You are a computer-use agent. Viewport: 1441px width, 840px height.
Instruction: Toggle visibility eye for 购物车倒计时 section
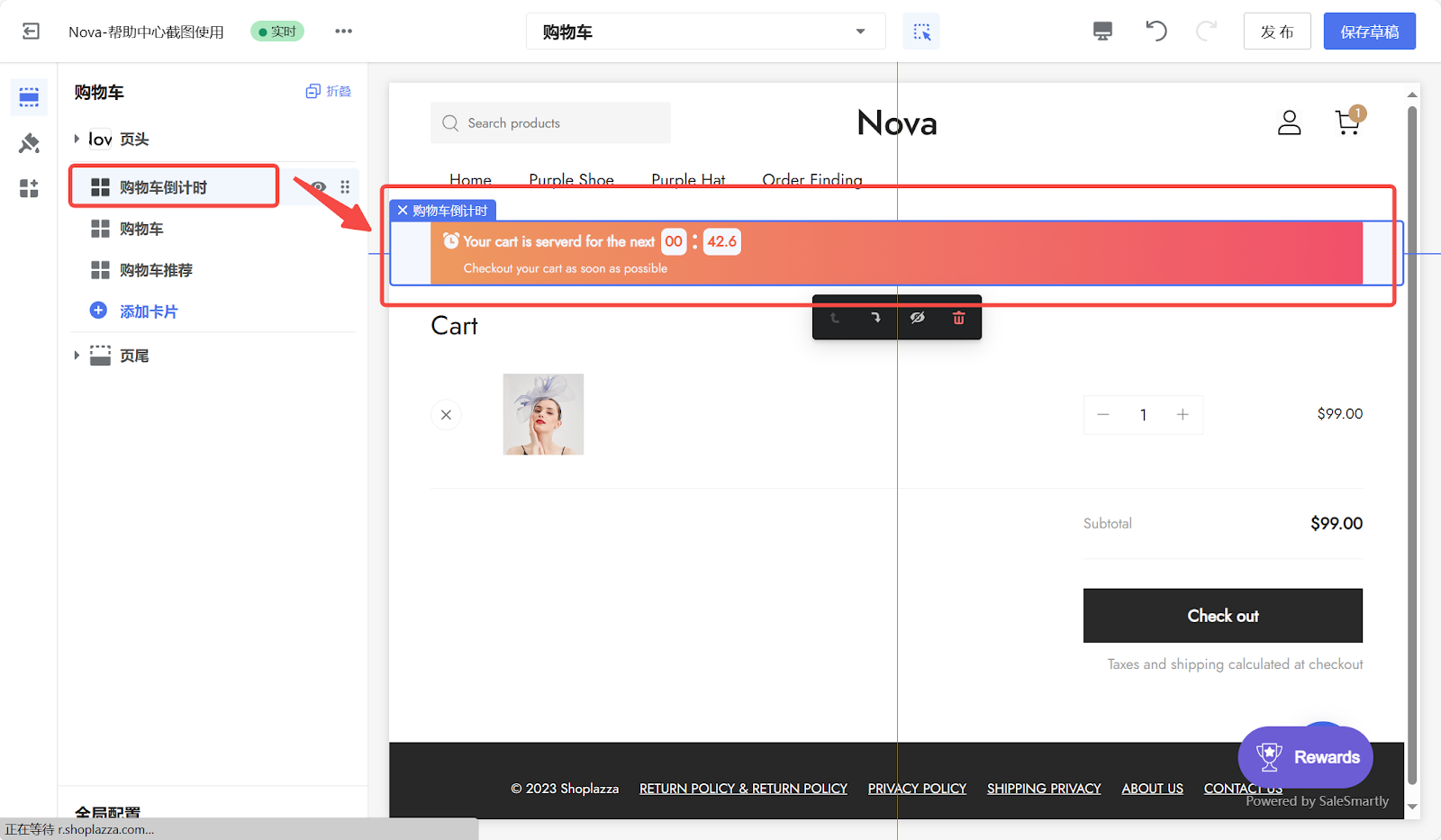(x=318, y=187)
